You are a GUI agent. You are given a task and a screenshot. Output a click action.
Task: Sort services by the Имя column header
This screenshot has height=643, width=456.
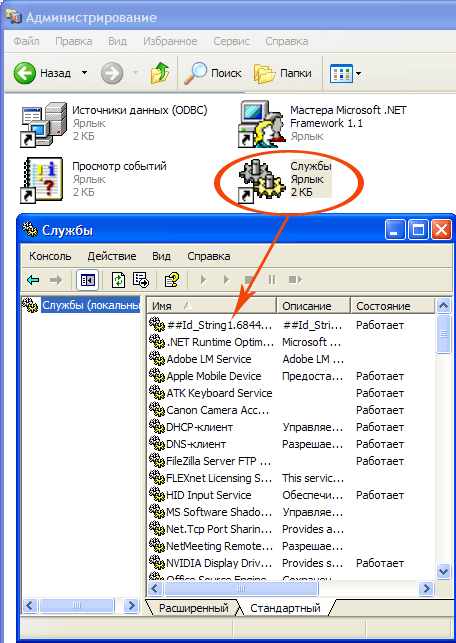point(212,306)
